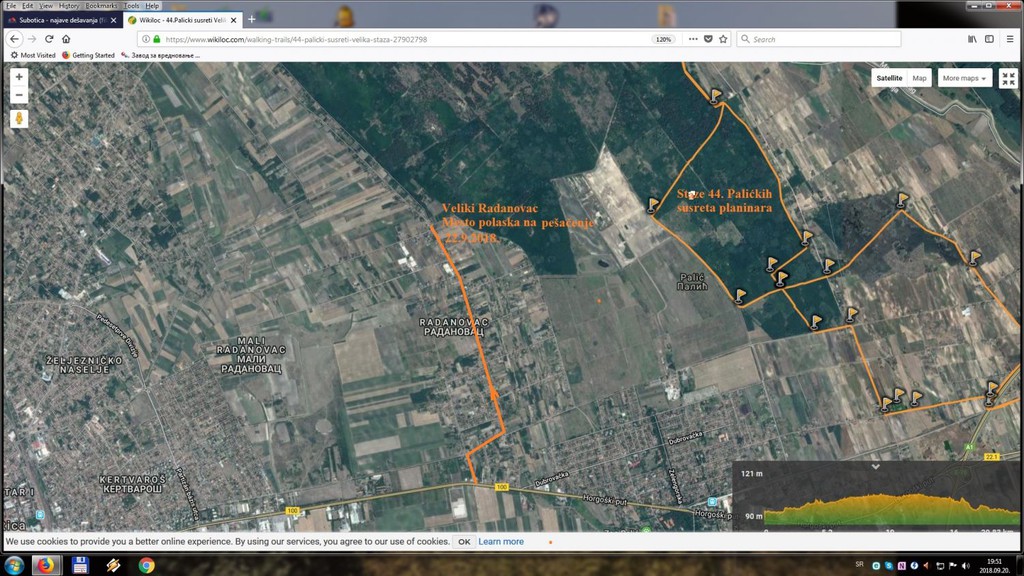Zoom out of the map
Viewport: 1024px width, 576px height.
[19, 95]
